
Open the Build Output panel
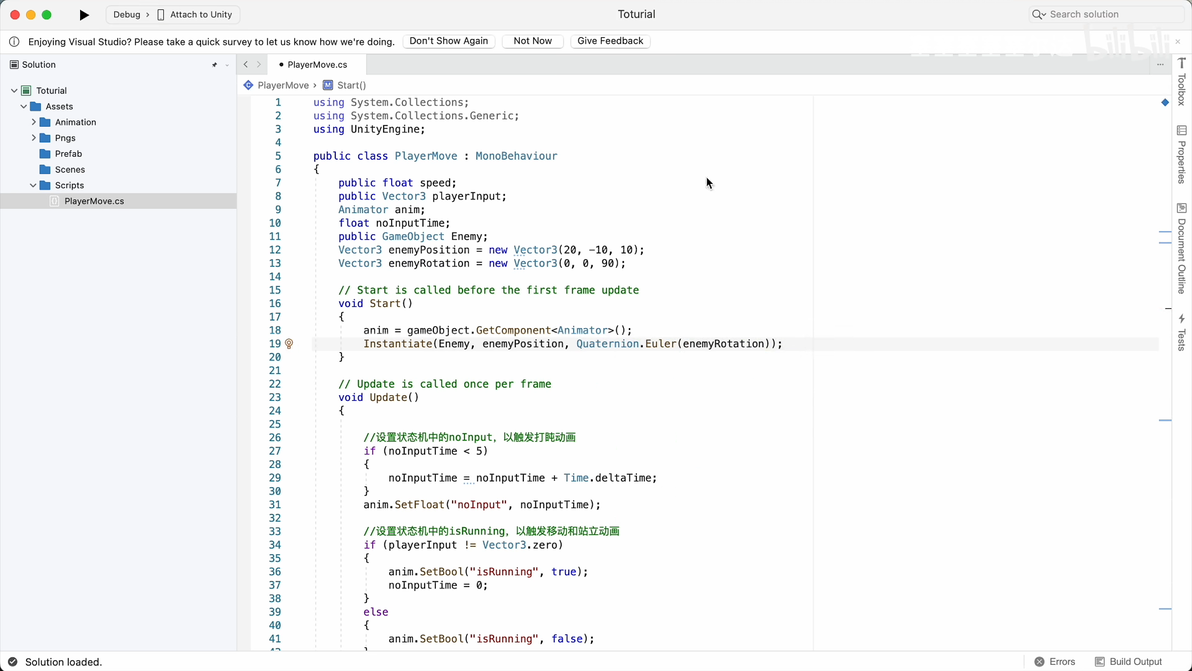pyautogui.click(x=1128, y=662)
